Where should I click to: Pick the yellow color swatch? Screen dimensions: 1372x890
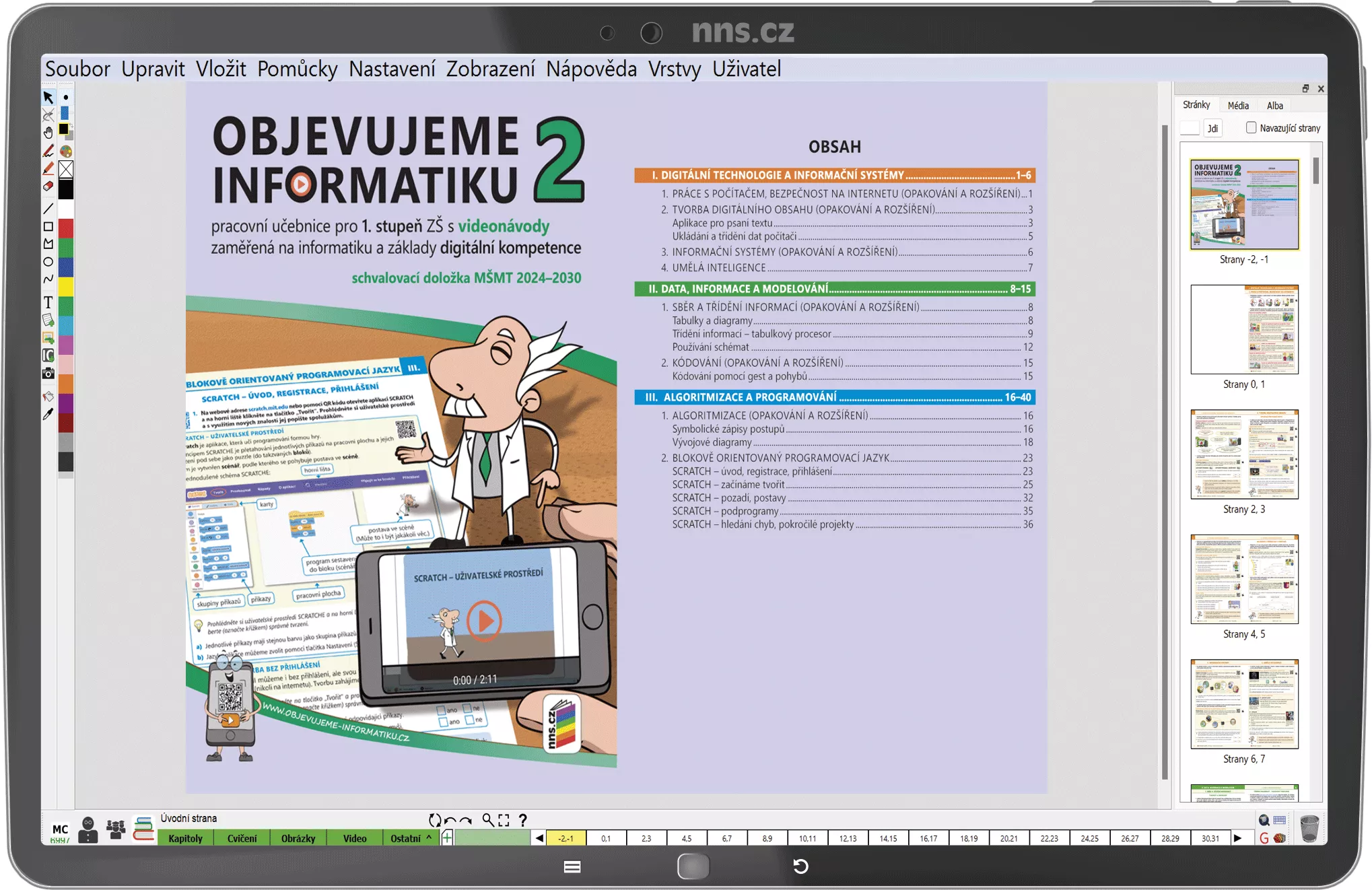tap(66, 286)
